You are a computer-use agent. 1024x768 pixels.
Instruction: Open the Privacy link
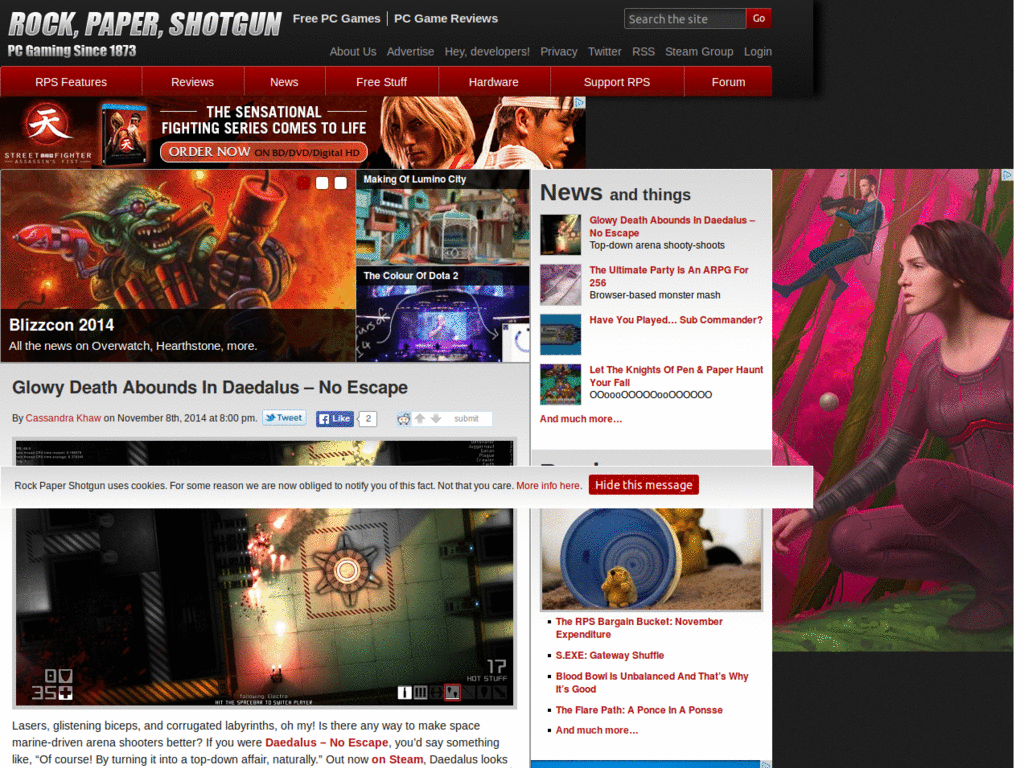(x=559, y=52)
